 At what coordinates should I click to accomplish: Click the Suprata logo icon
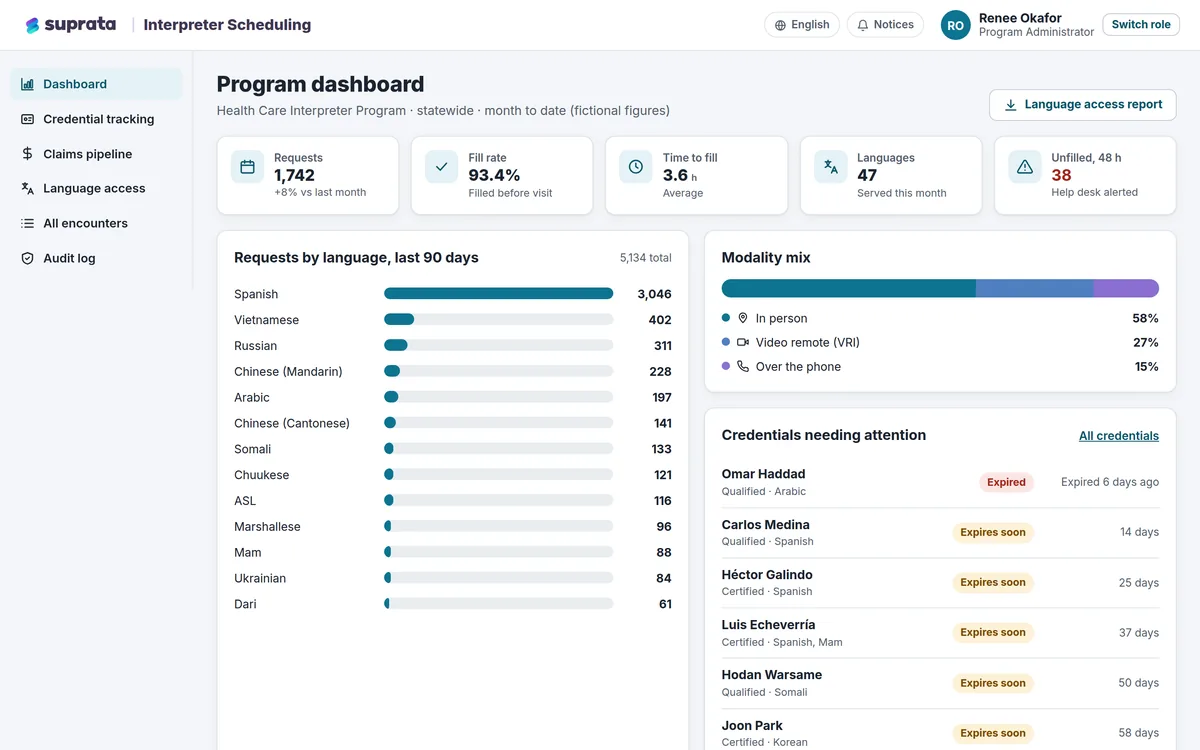33,25
